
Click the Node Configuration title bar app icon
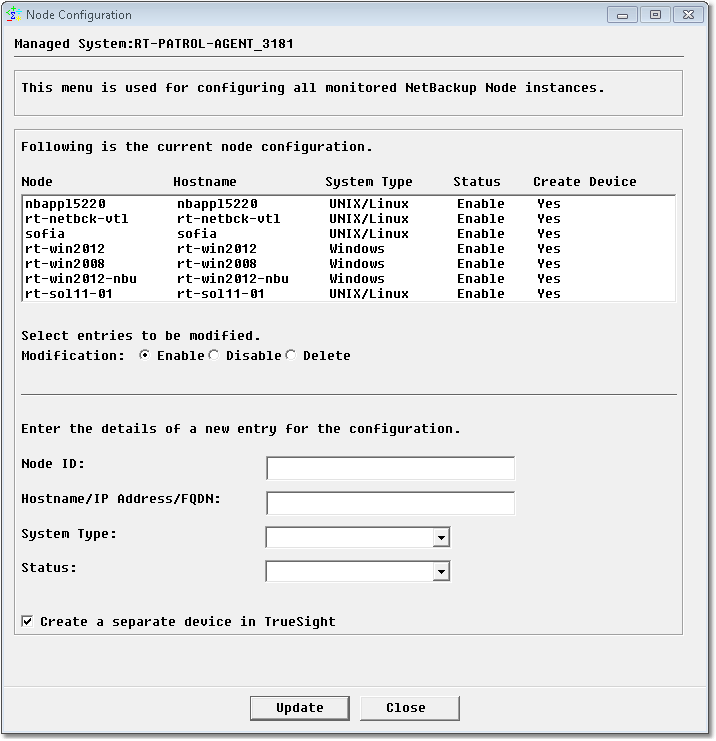(13, 15)
